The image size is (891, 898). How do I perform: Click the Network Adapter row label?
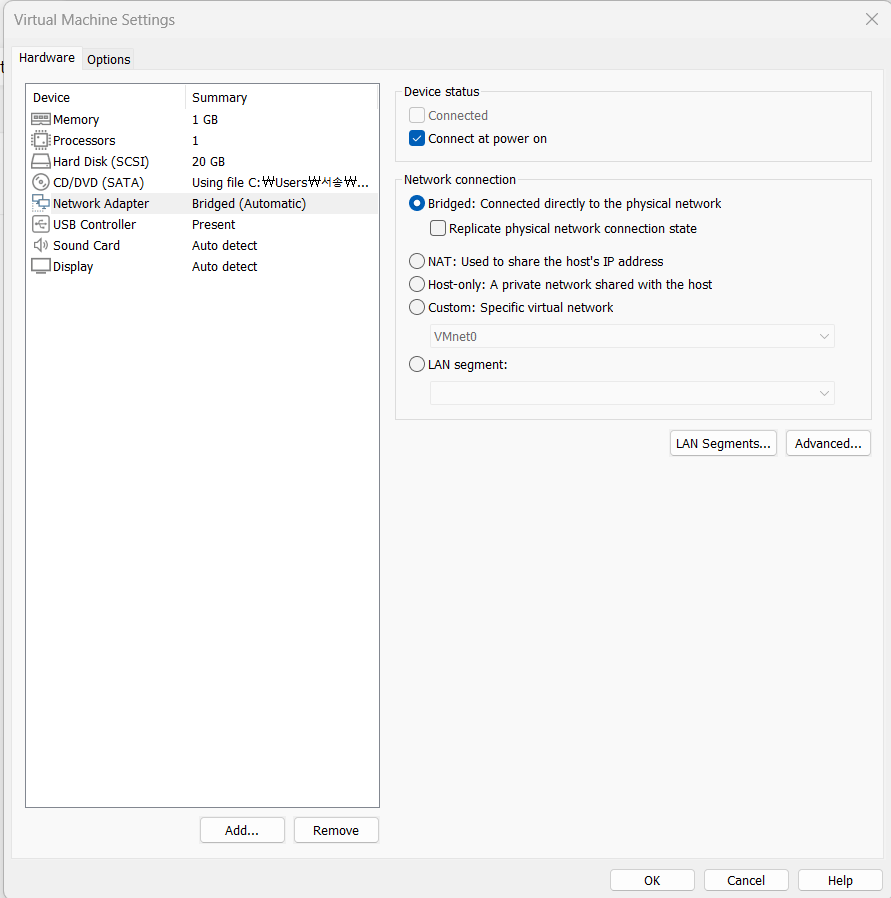coord(101,203)
